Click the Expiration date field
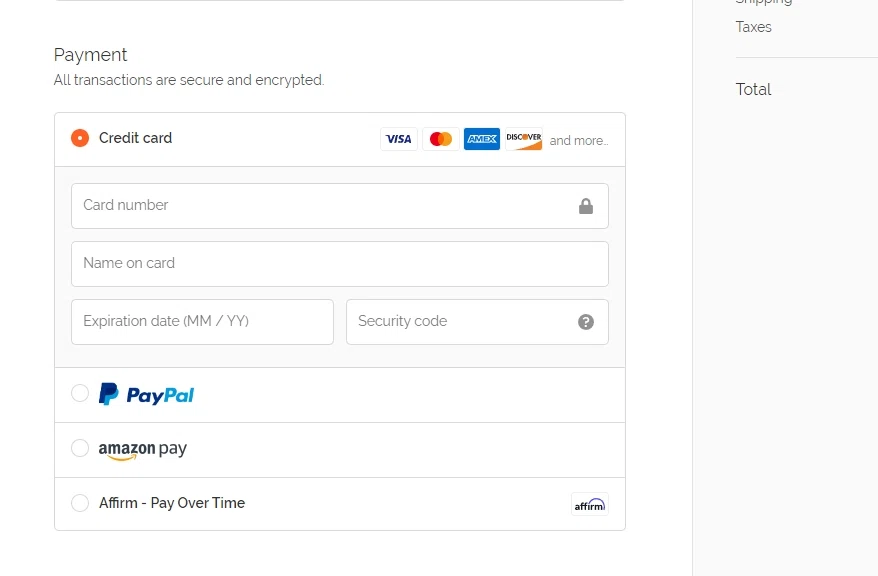 pos(200,321)
